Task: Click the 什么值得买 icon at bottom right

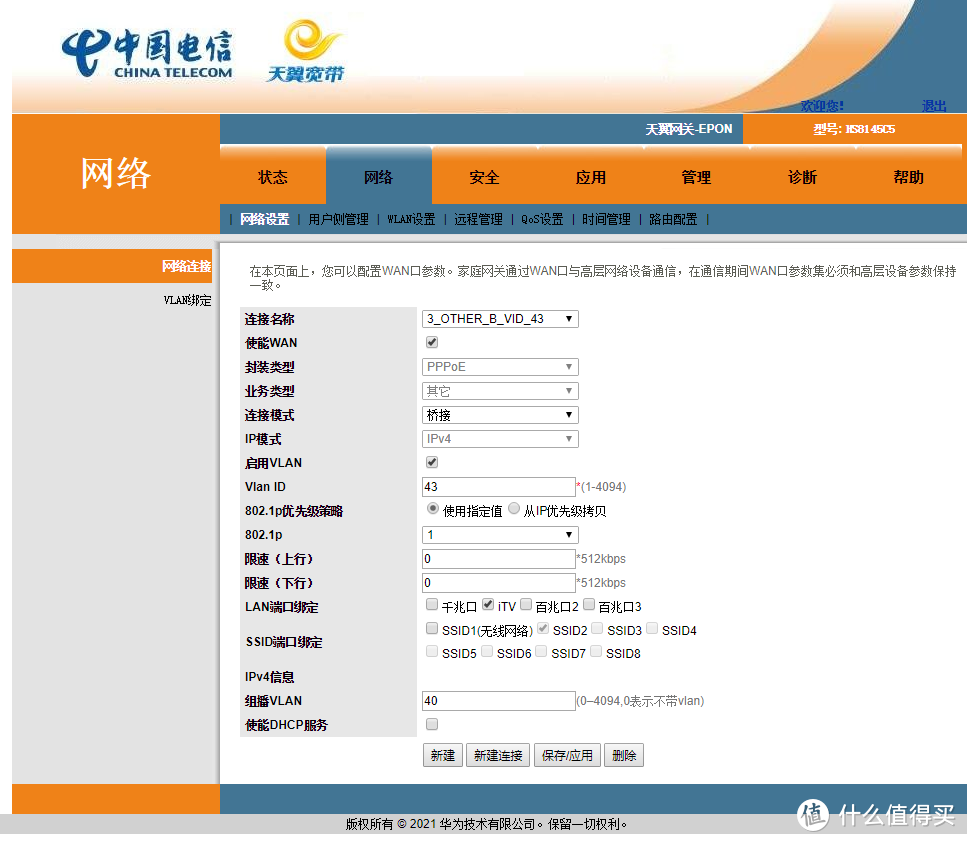Action: coord(813,817)
